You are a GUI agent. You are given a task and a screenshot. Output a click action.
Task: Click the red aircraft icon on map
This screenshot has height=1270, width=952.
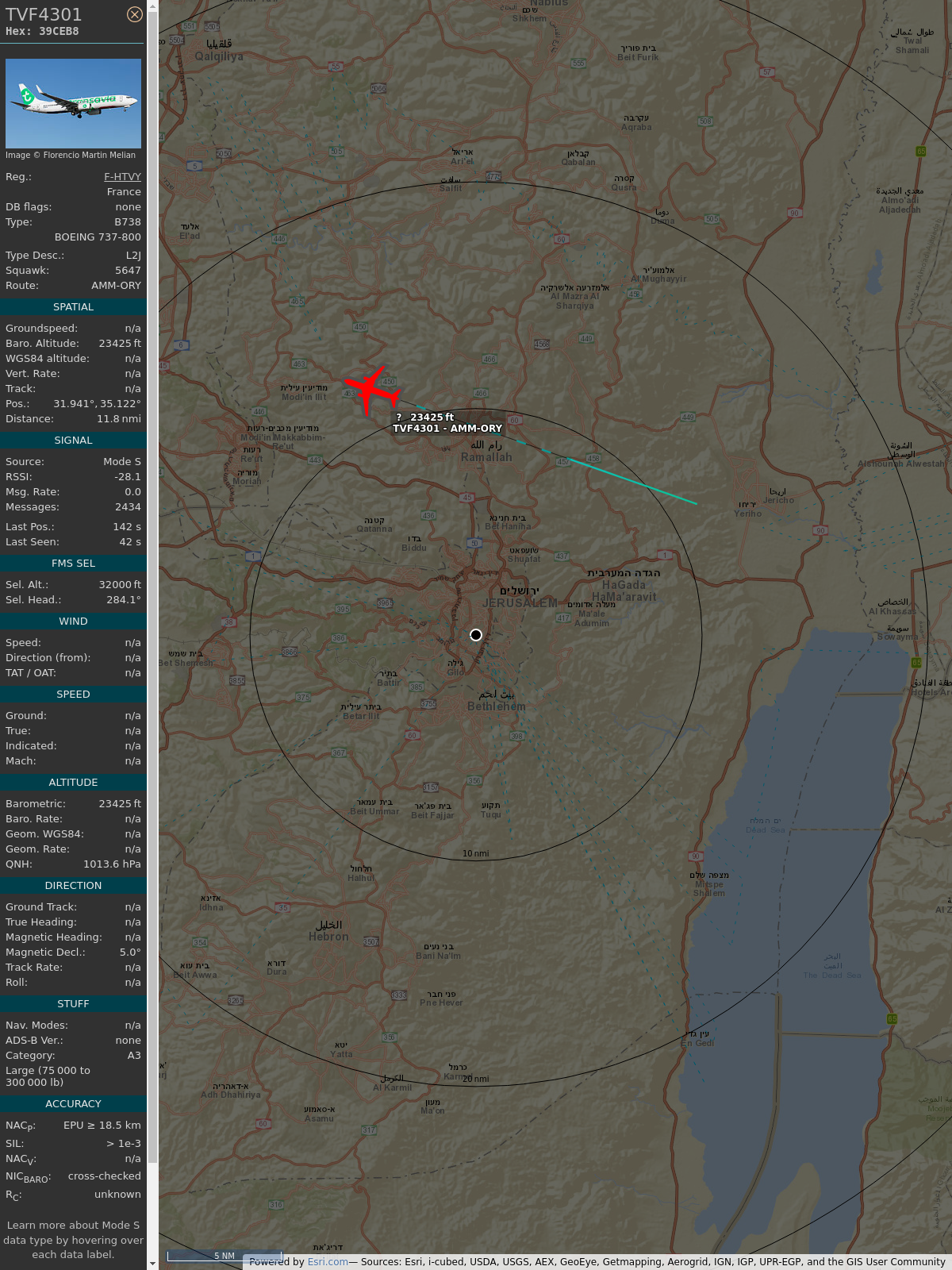pos(371,390)
